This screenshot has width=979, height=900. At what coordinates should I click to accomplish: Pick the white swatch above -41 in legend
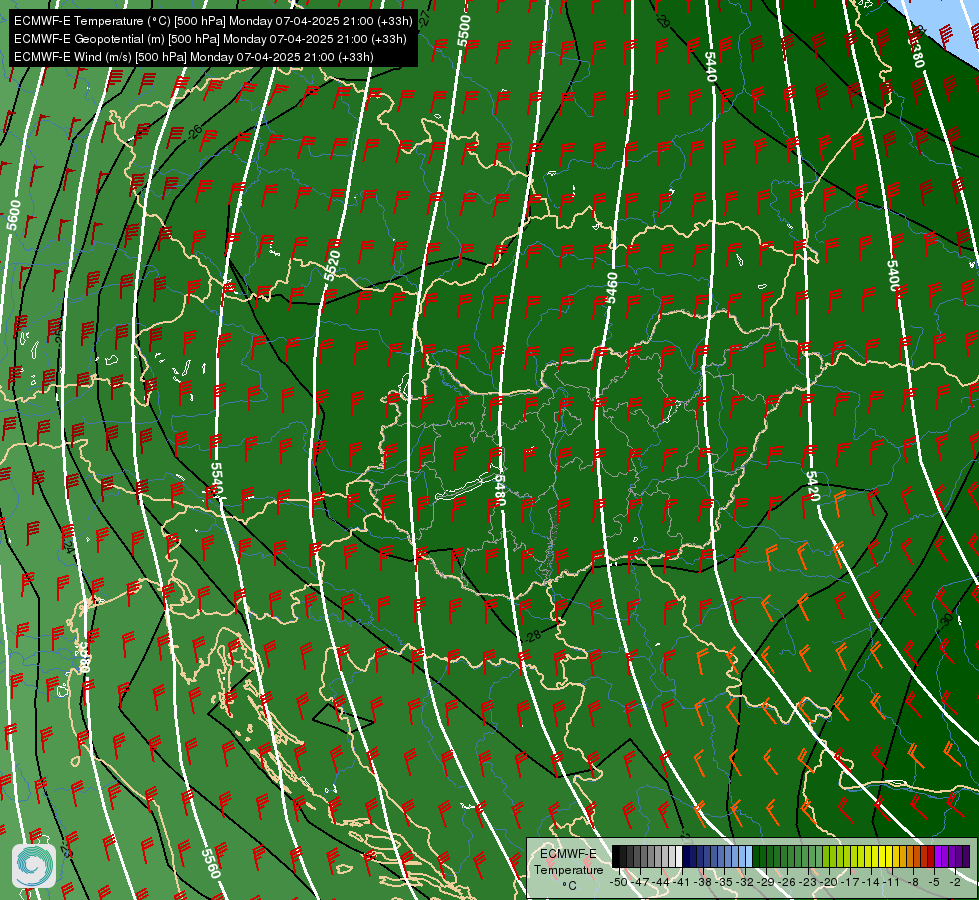click(679, 857)
